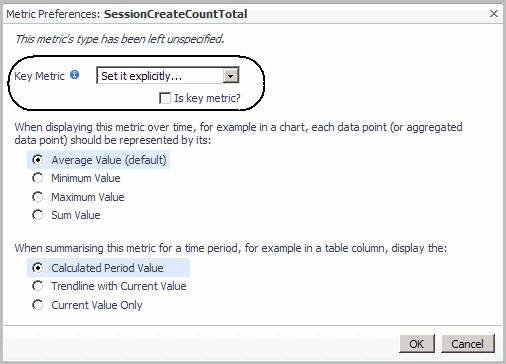
Task: Choose the Minimum Value radio option
Action: pyautogui.click(x=38, y=178)
